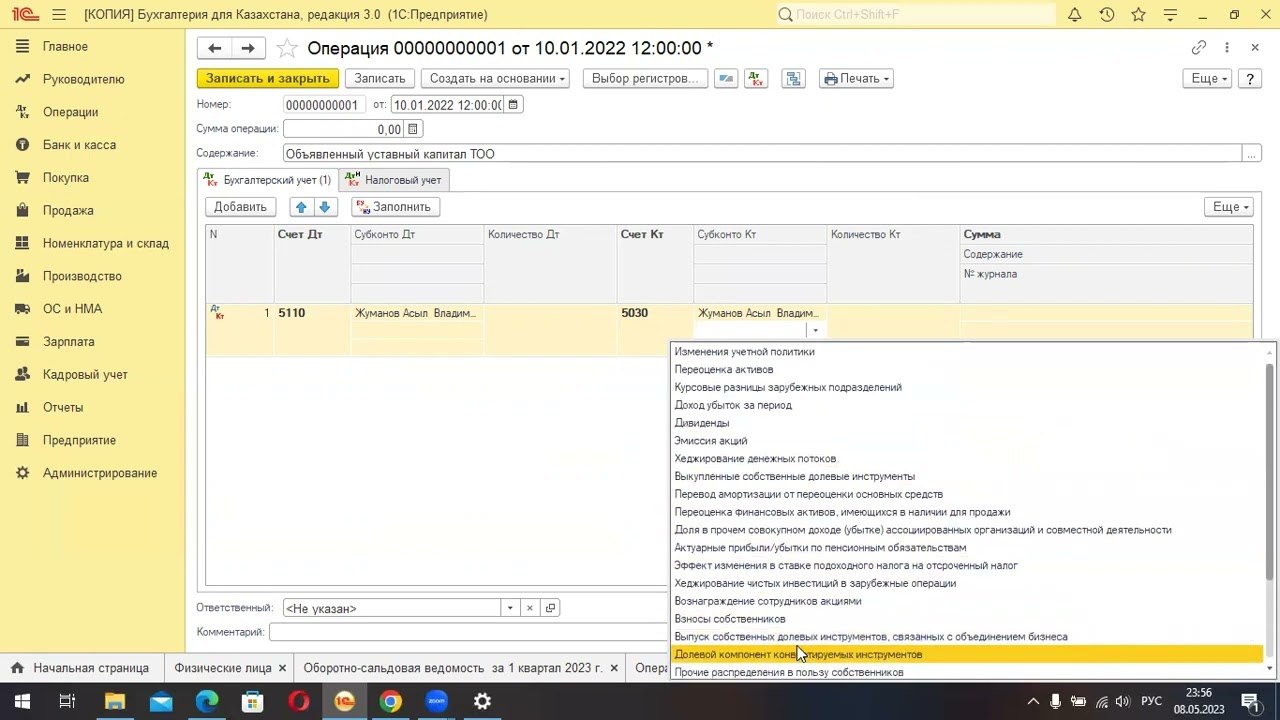Click the dropdown list's bottom scroll arrow

1270,668
